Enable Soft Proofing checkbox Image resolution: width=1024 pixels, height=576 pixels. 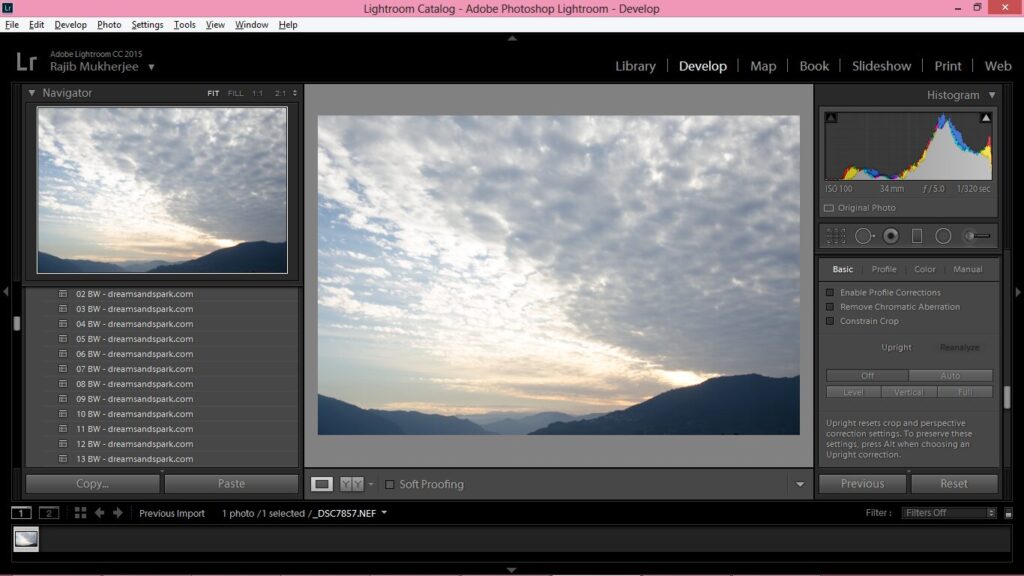click(x=390, y=485)
